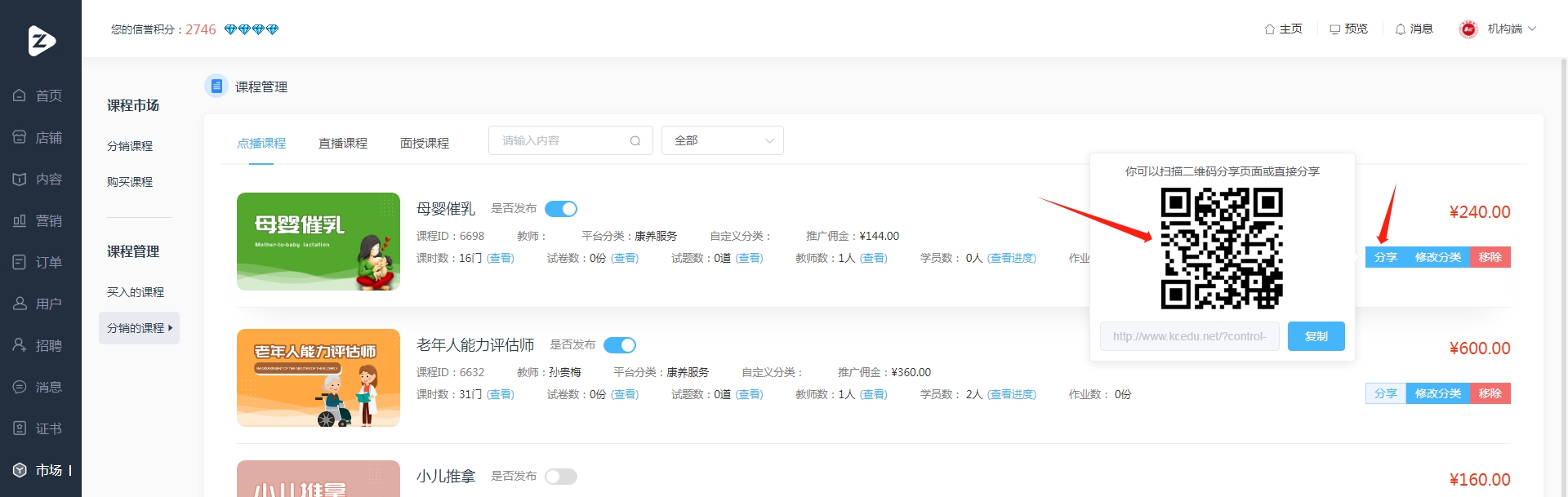Click the 主页 home icon in header

[x=1270, y=29]
